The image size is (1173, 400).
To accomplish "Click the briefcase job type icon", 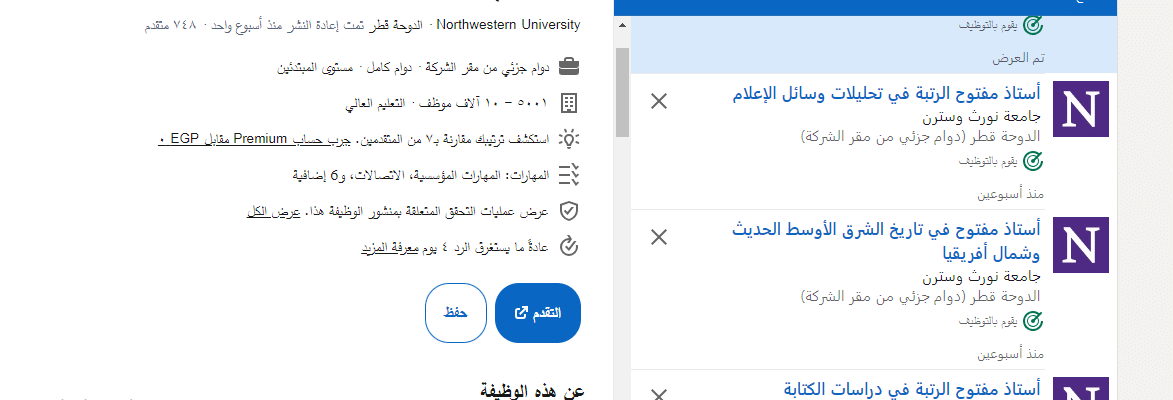I will [569, 67].
